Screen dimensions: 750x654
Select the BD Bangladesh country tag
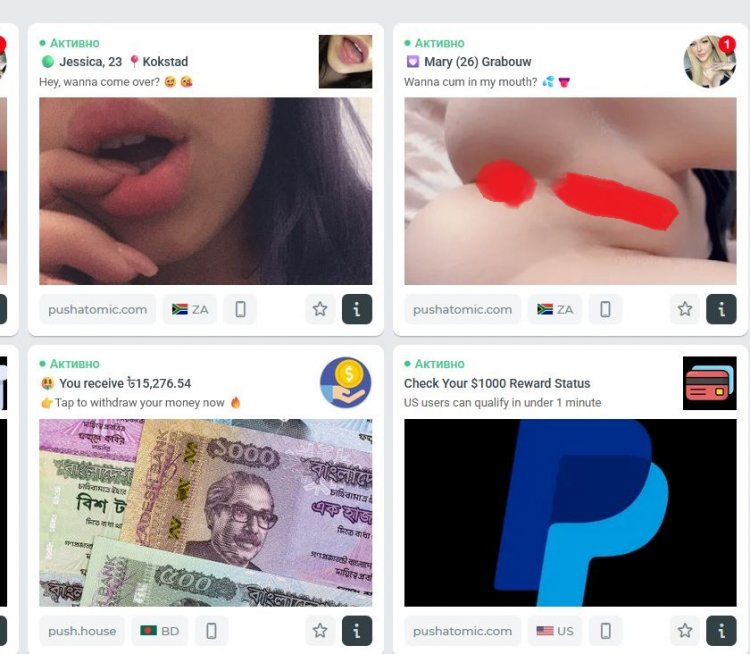(x=159, y=631)
